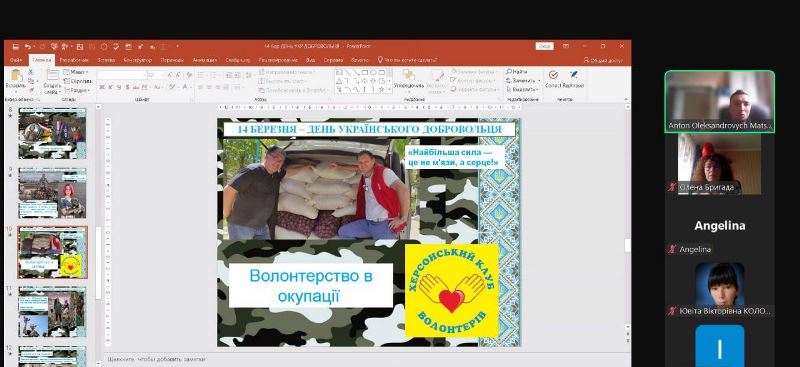Image resolution: width=800 pixels, height=367 pixels.
Task: Decrease font size button
Action: point(178,75)
